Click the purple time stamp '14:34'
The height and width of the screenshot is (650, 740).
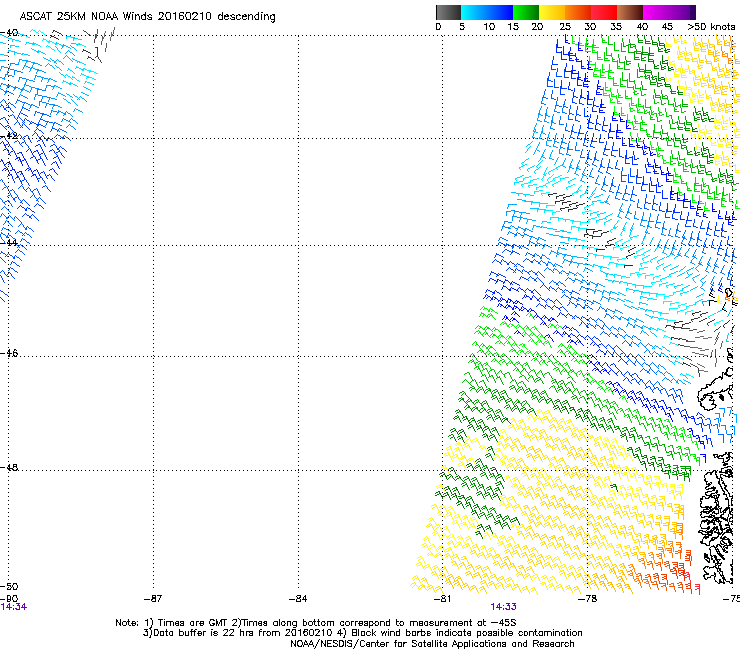coord(14,607)
